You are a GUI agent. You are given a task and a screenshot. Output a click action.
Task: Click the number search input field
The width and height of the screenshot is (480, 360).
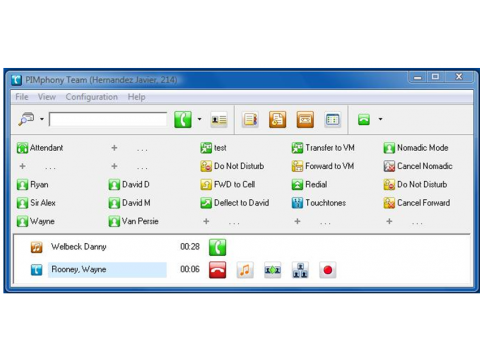point(108,119)
